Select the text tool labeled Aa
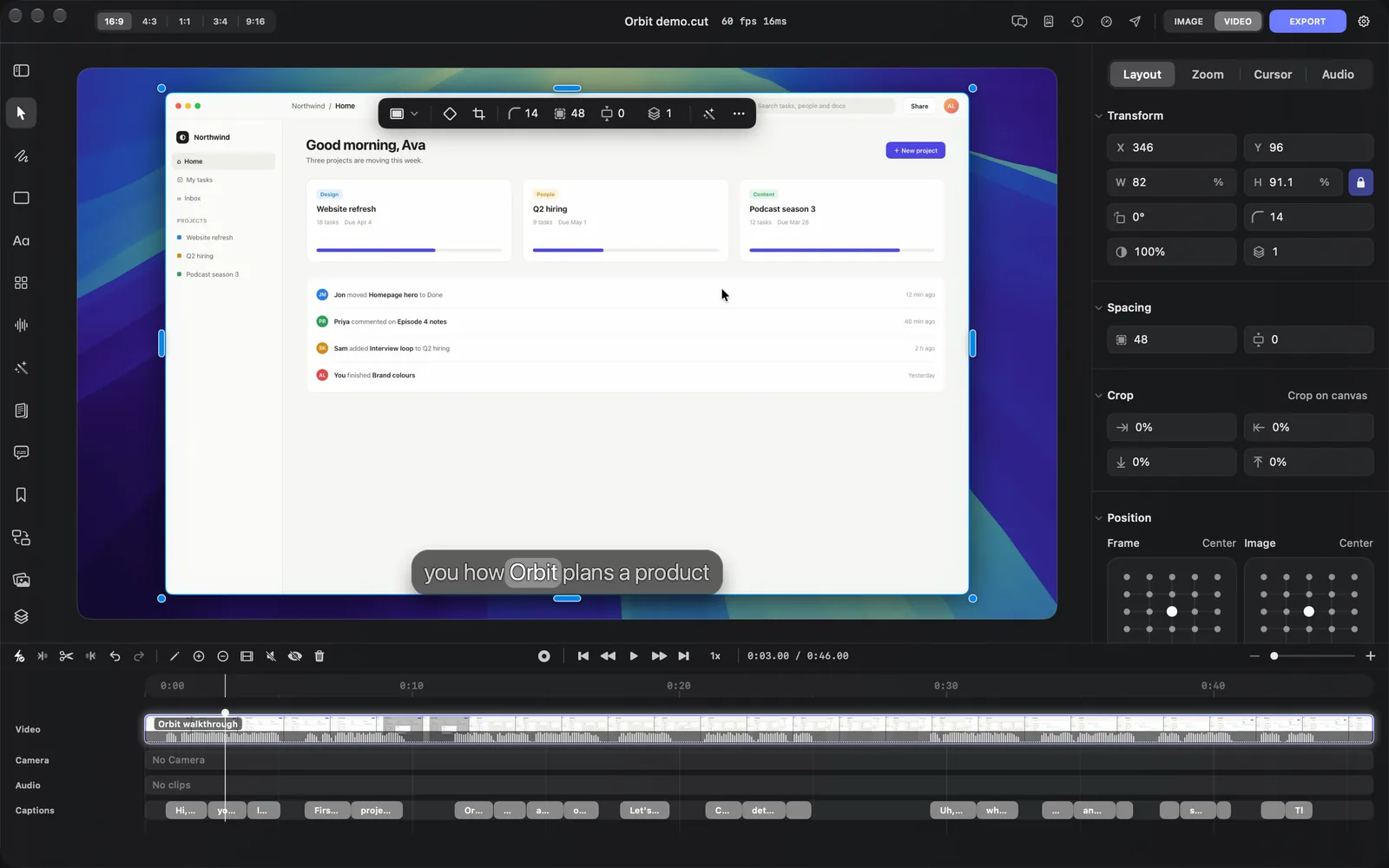This screenshot has height=868, width=1389. (x=21, y=240)
